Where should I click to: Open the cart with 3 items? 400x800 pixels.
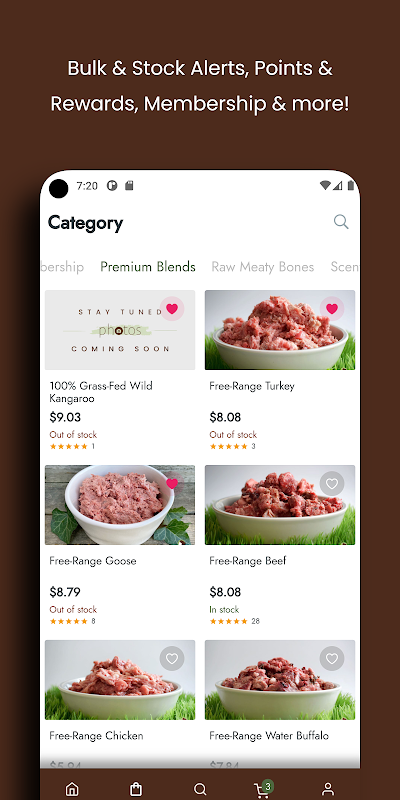tap(263, 788)
